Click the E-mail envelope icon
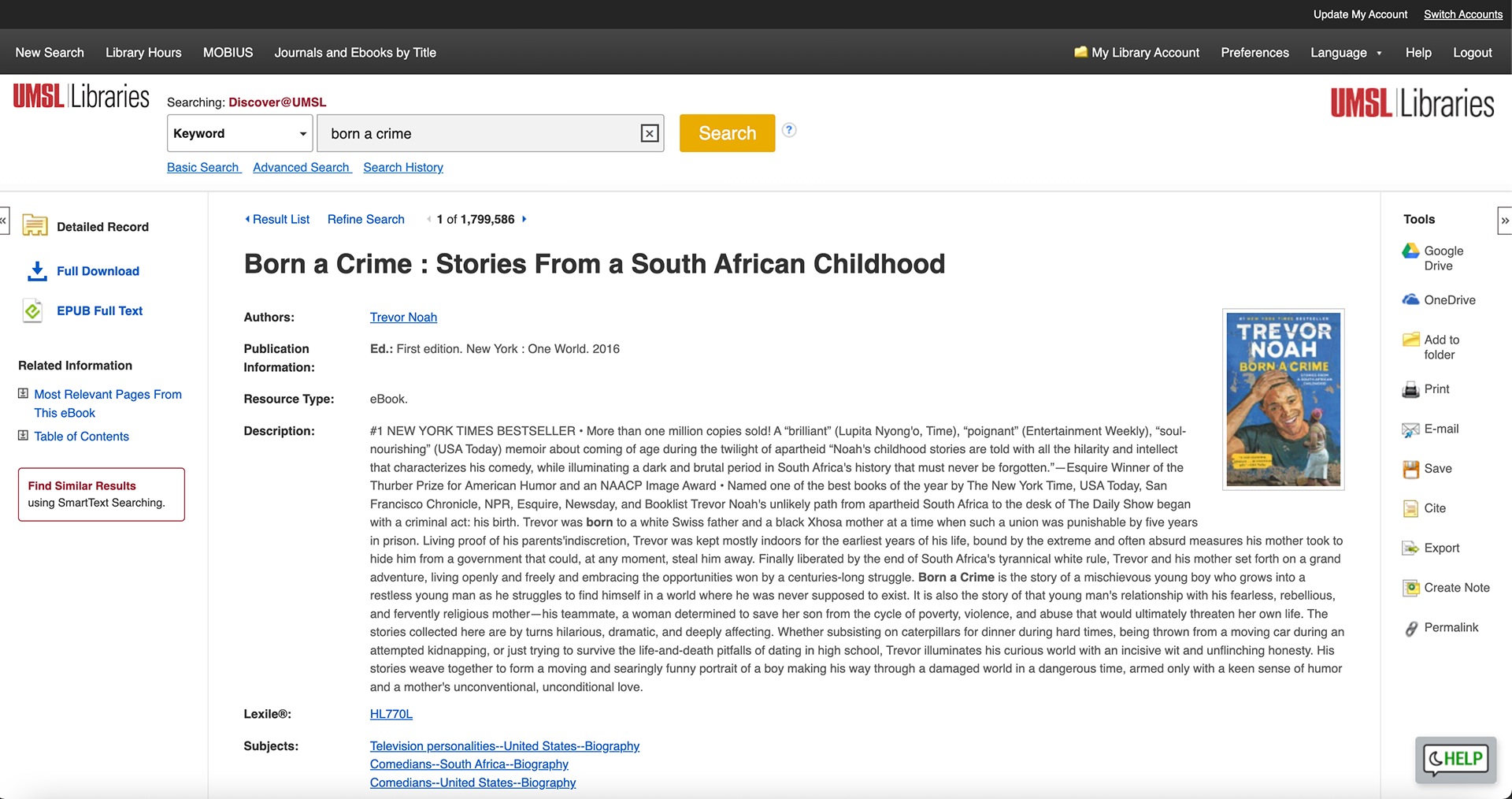Screen dimensions: 1512x799 click(x=1410, y=429)
